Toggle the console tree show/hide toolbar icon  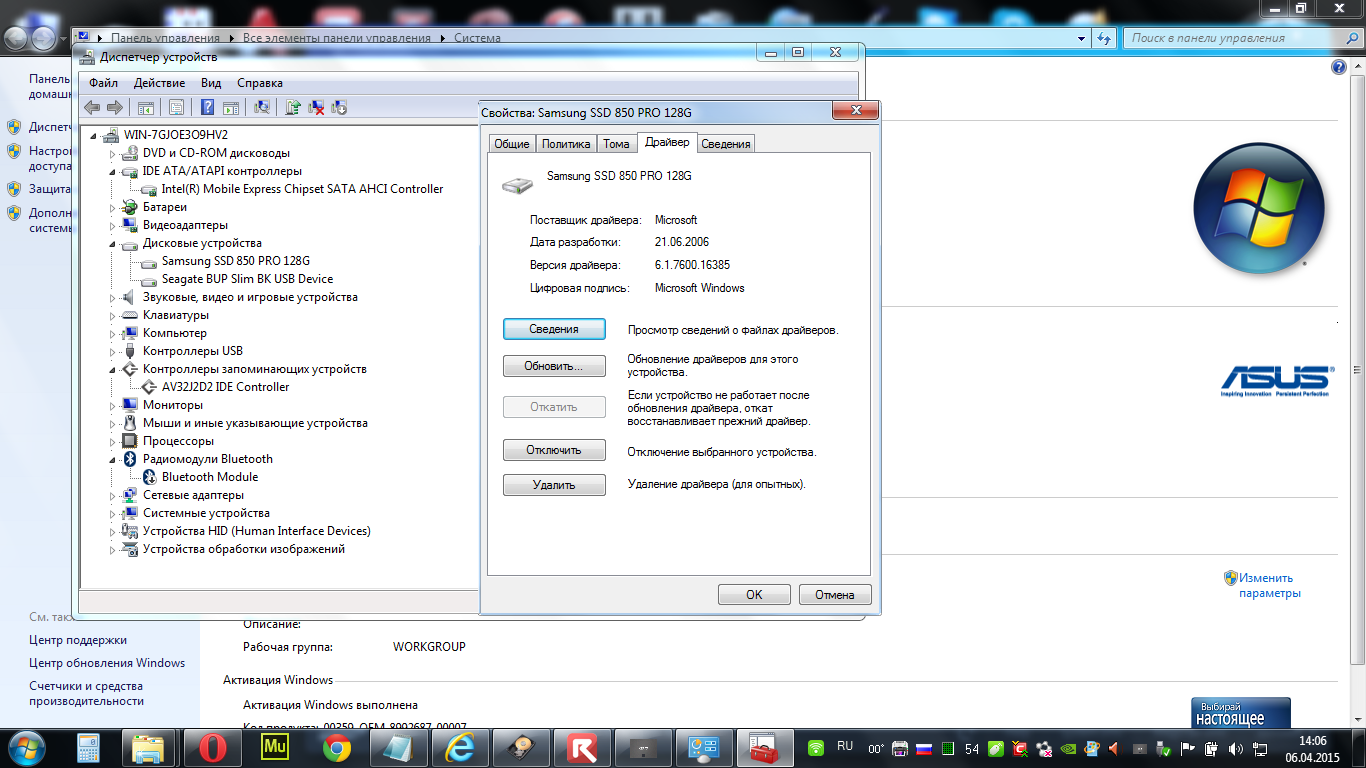145,107
